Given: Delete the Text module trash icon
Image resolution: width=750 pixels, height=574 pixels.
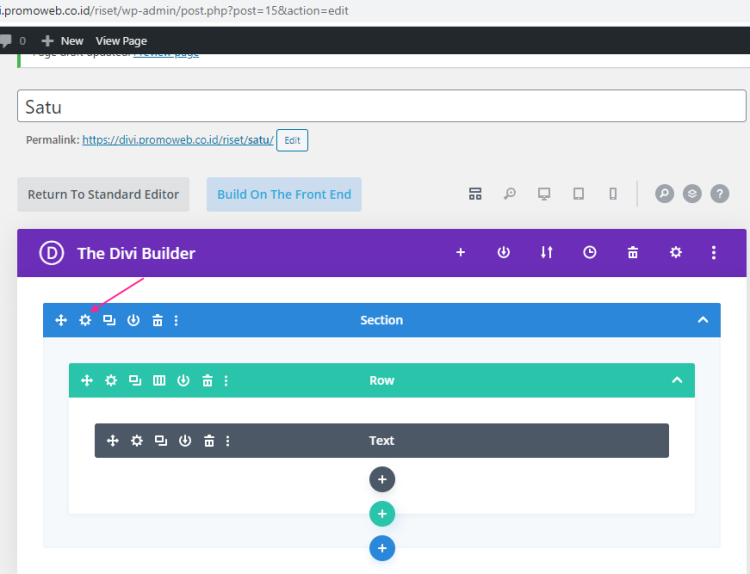Looking at the screenshot, I should click(x=209, y=441).
